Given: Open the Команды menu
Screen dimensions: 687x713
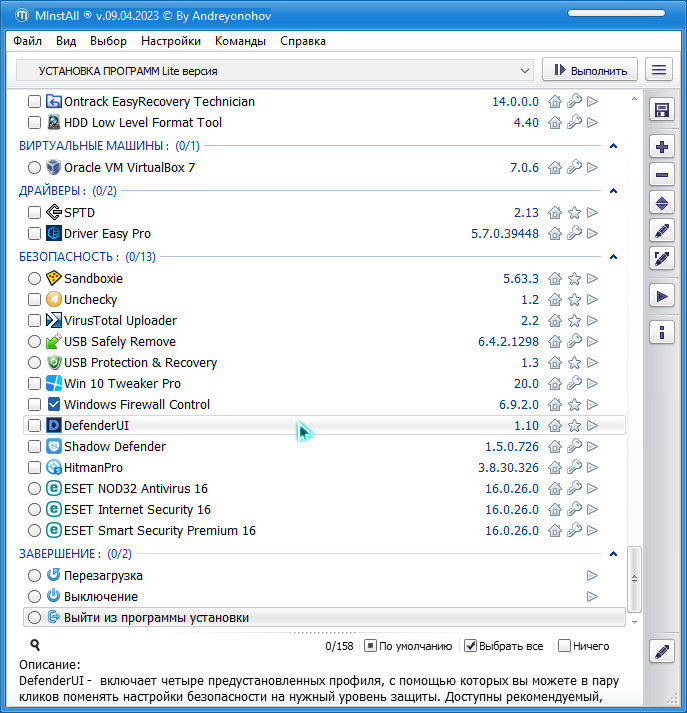Looking at the screenshot, I should [240, 41].
